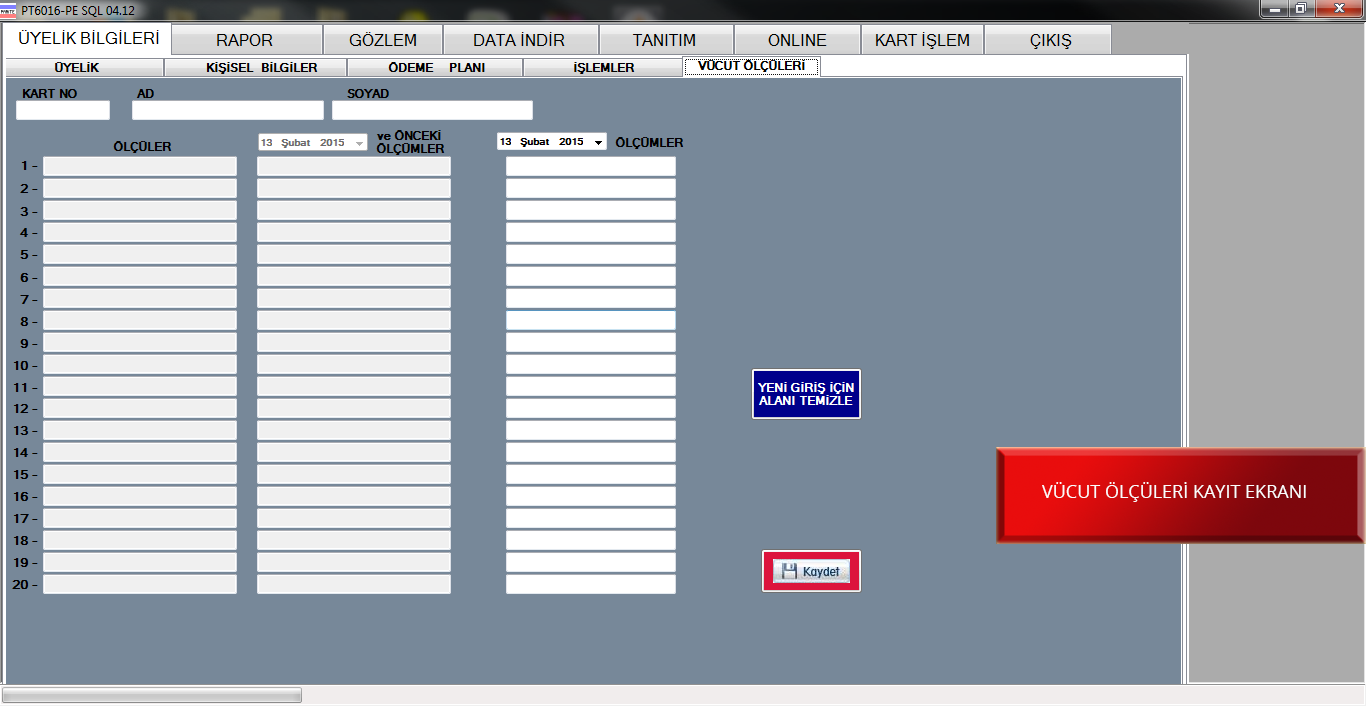Switch to KART İŞLEM tab

(x=921, y=40)
